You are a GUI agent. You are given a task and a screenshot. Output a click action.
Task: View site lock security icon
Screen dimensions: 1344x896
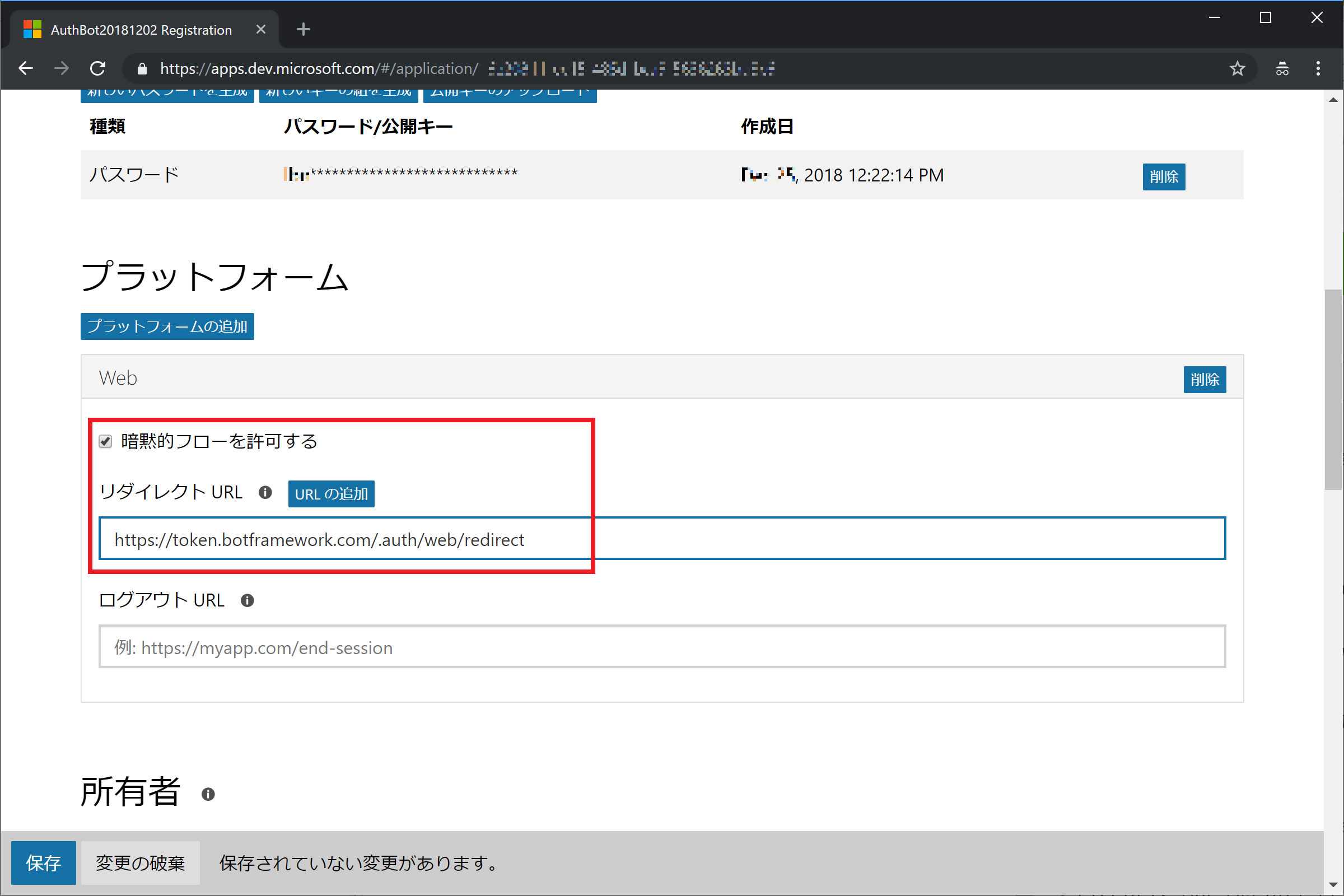[x=142, y=69]
